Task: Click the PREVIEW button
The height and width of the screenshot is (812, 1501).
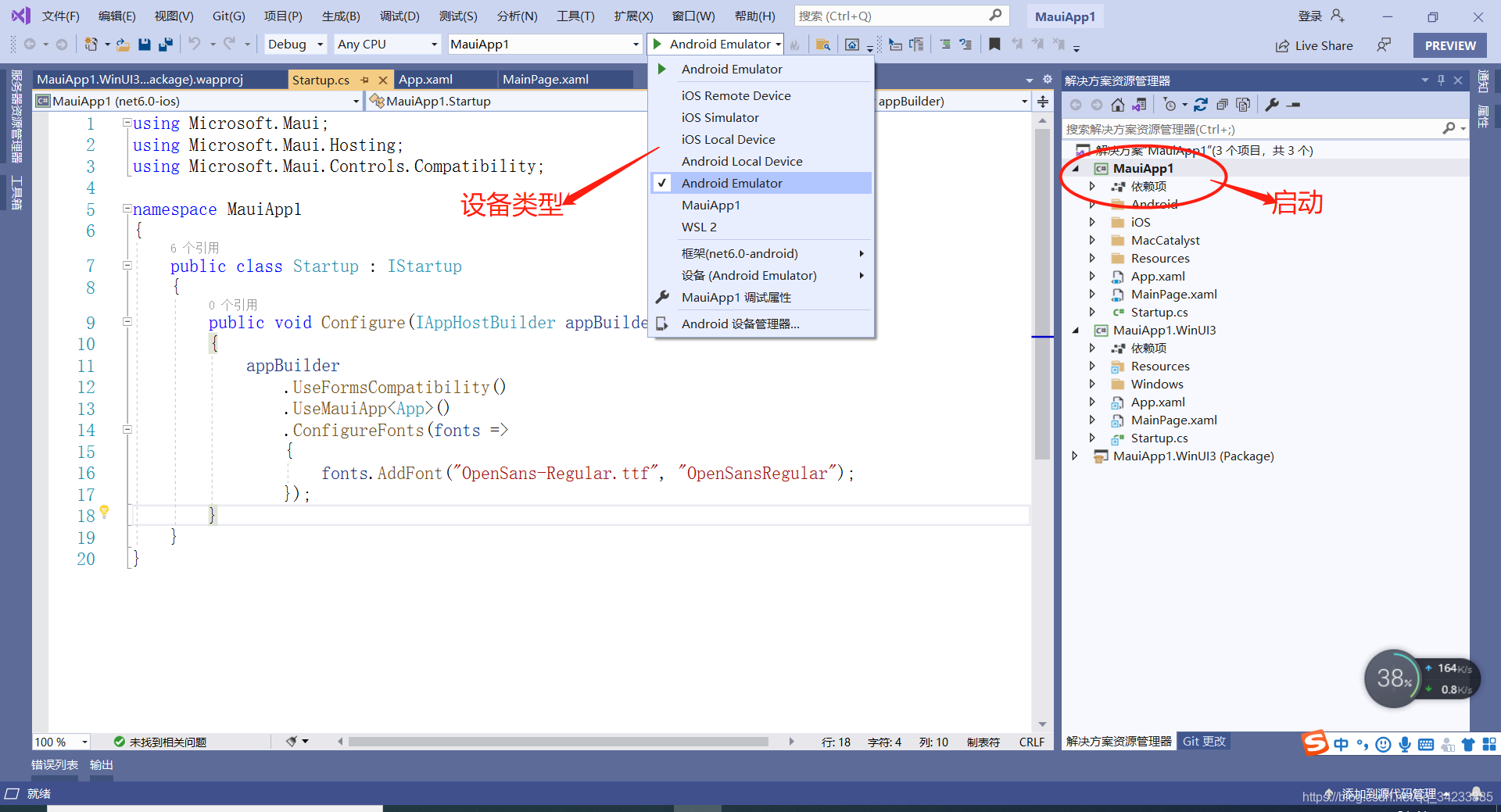Action: (x=1450, y=45)
